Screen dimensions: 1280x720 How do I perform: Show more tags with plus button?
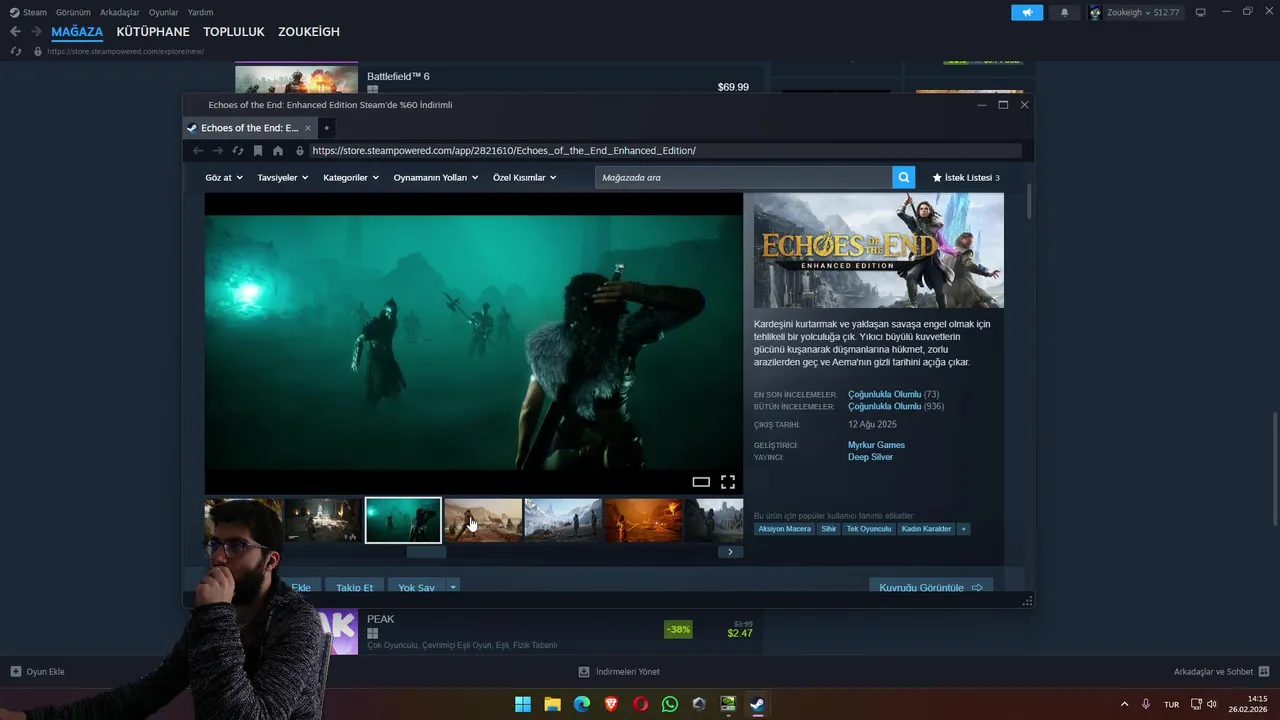[x=964, y=529]
